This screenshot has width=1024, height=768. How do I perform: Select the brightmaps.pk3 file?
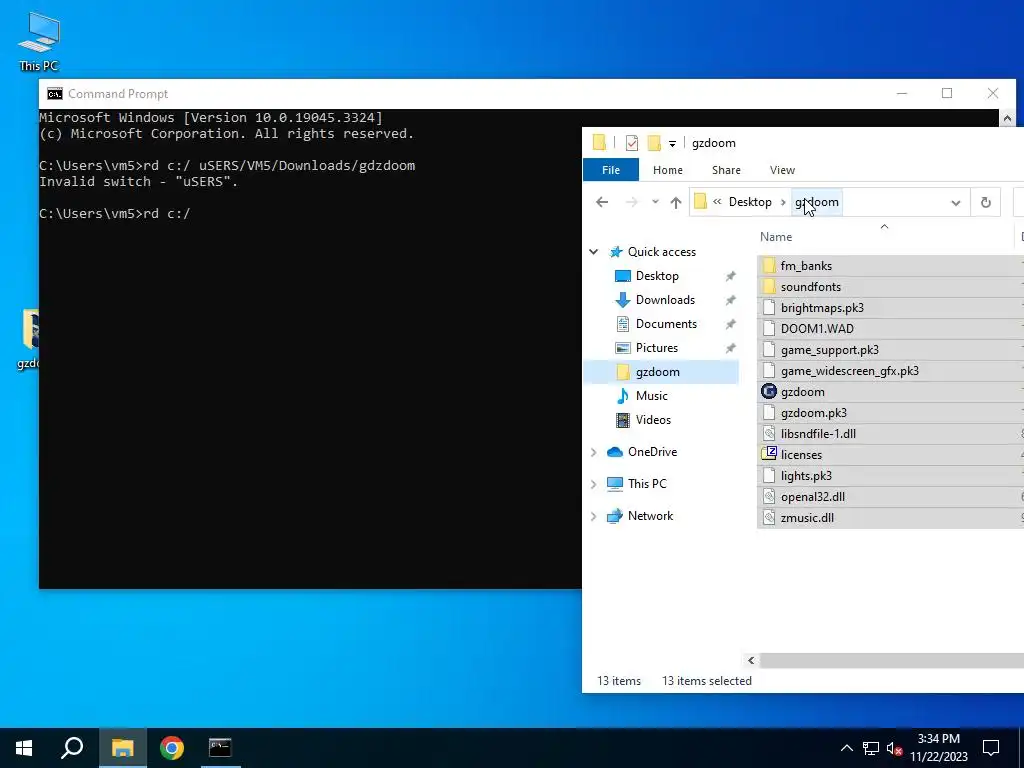[x=890, y=308]
